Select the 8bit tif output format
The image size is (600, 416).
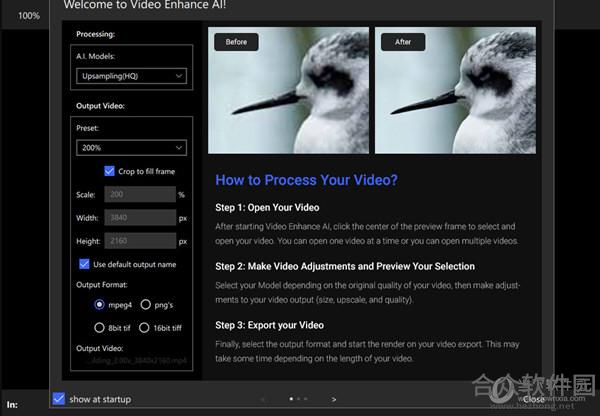pyautogui.click(x=99, y=328)
